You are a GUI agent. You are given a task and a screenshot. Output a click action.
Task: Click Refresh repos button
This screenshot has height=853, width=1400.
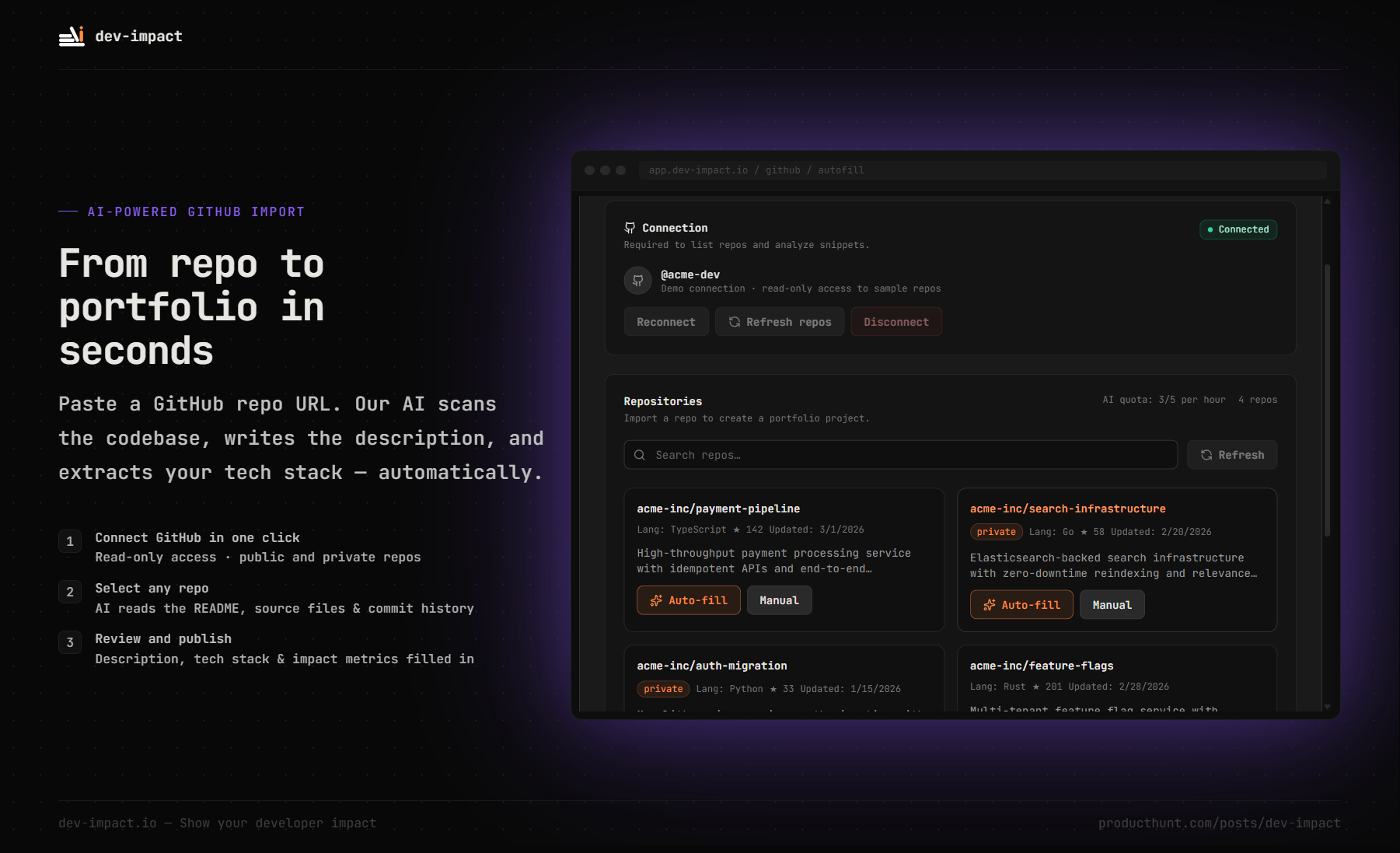780,322
